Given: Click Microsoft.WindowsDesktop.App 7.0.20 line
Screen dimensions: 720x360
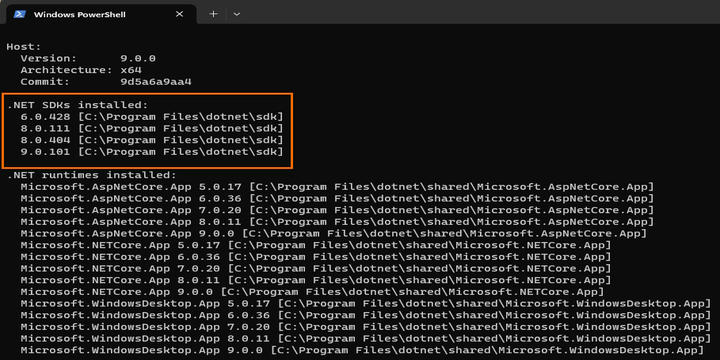Looking at the screenshot, I should 366,327.
